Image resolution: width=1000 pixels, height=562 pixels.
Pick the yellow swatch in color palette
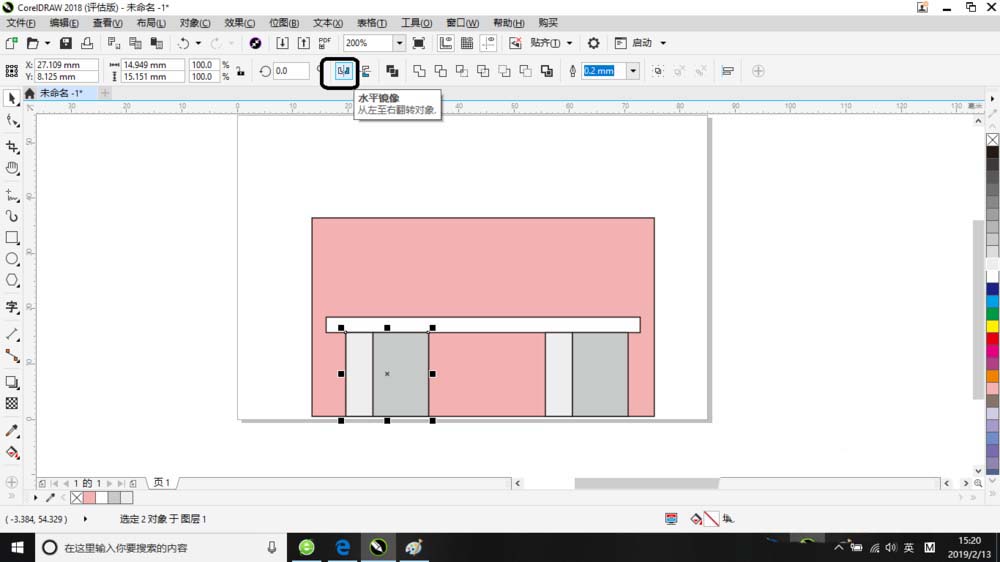click(x=992, y=326)
